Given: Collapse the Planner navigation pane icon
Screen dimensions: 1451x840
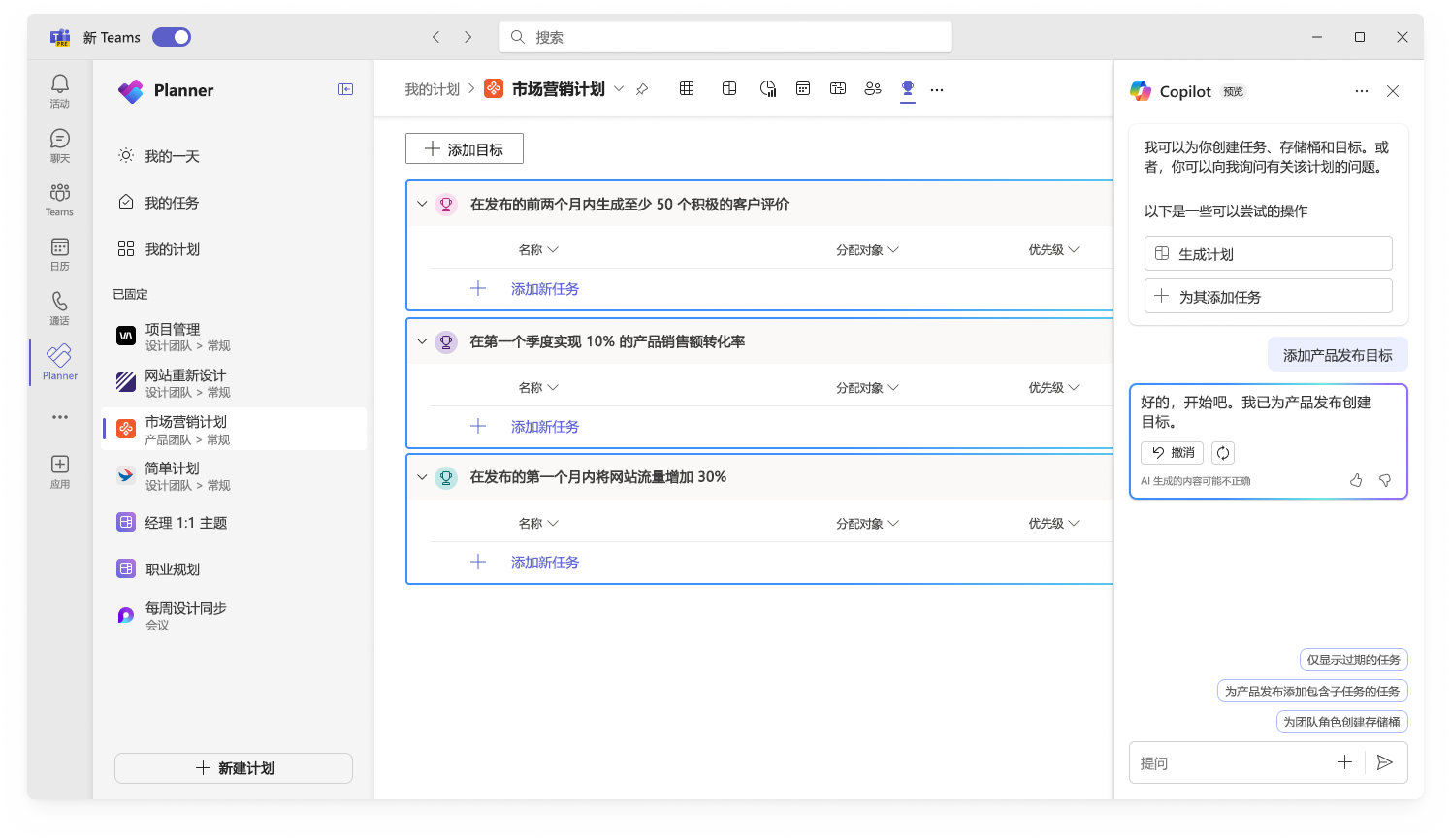Looking at the screenshot, I should (x=345, y=89).
